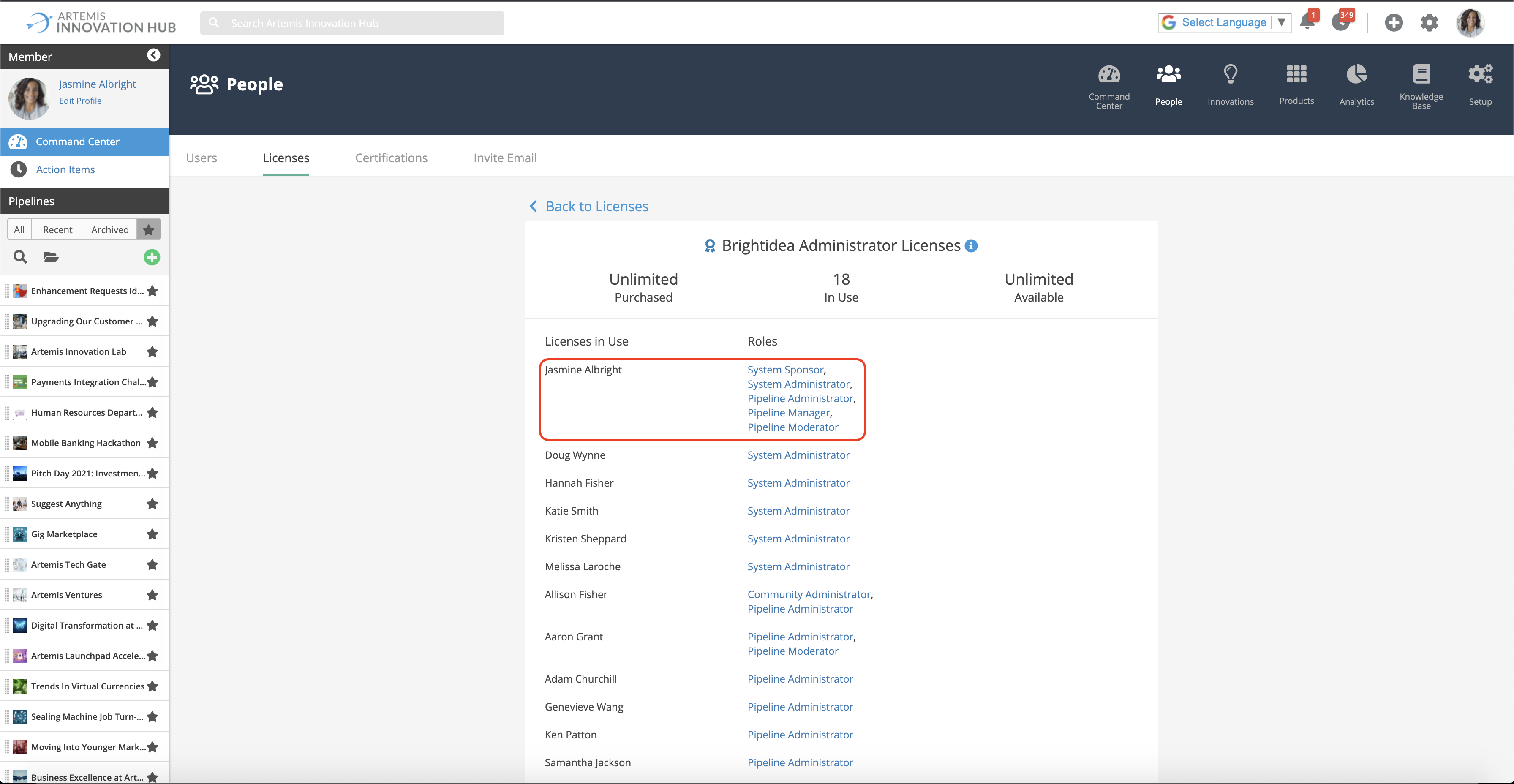Viewport: 1514px width, 784px height.
Task: Click into the Search Artemis Innovation Hub field
Action: tap(351, 23)
